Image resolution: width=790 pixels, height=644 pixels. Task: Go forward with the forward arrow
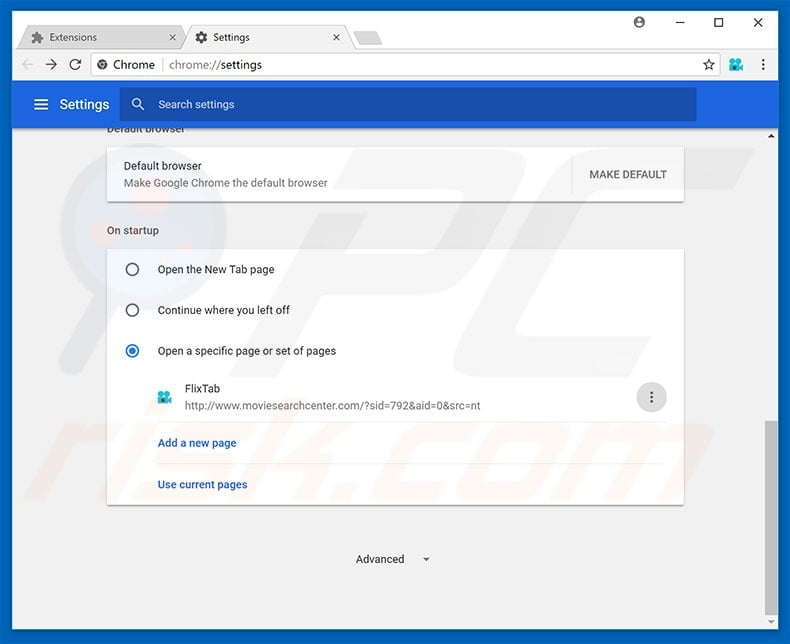pyautogui.click(x=51, y=65)
